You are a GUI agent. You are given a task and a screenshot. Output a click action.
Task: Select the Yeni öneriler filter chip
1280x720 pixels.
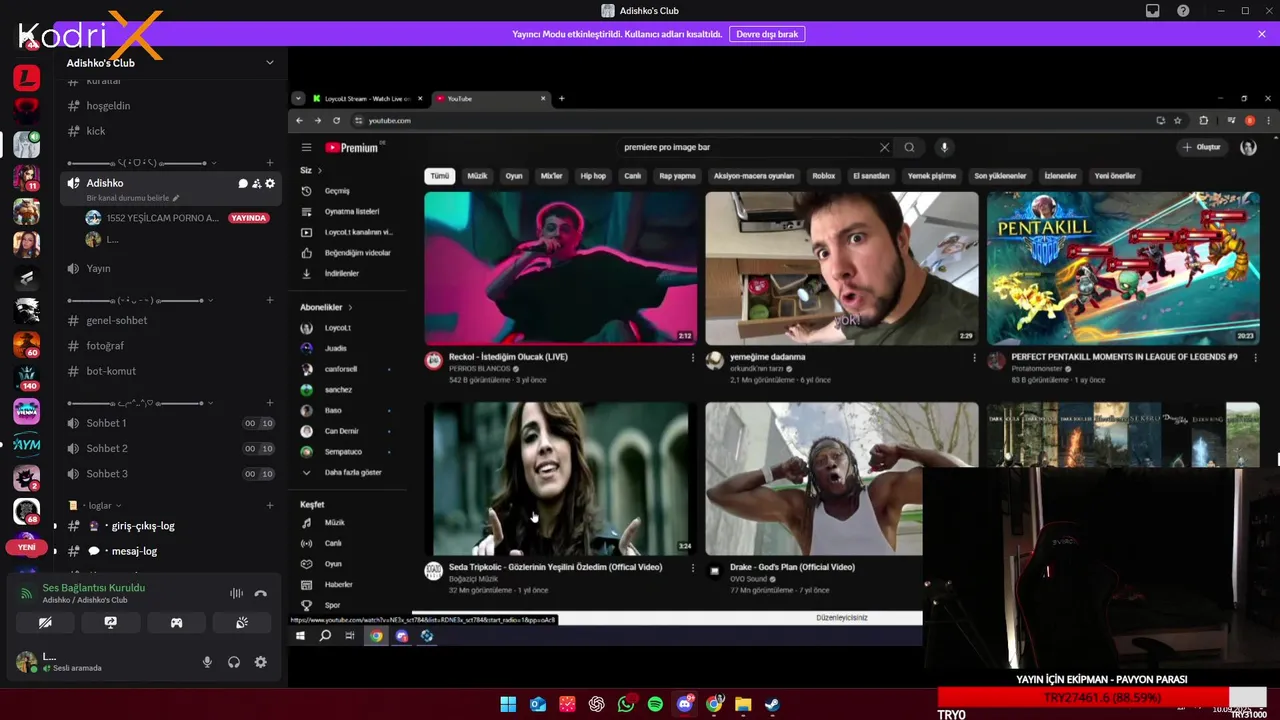coord(1115,176)
